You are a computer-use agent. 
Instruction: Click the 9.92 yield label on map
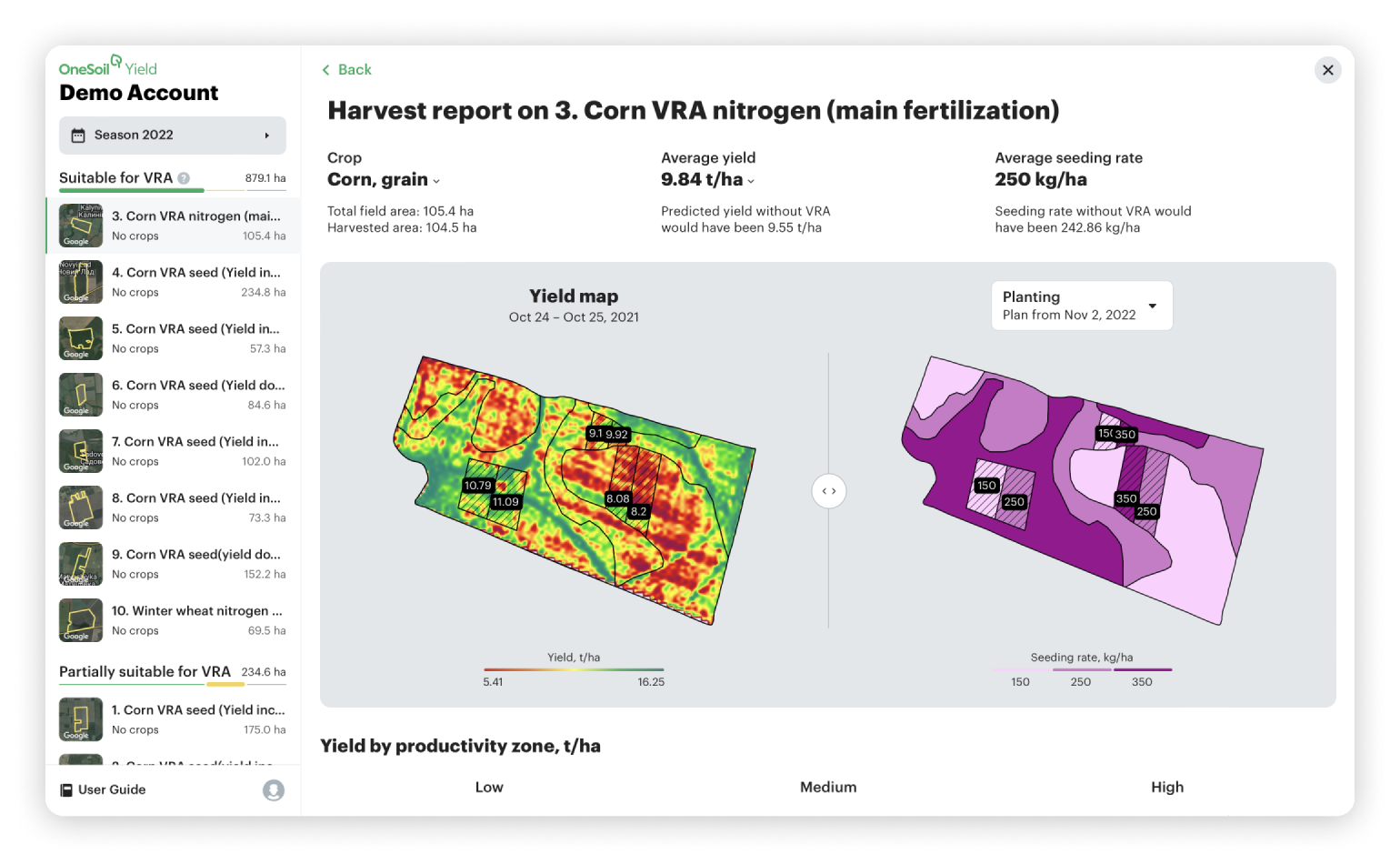tap(617, 435)
